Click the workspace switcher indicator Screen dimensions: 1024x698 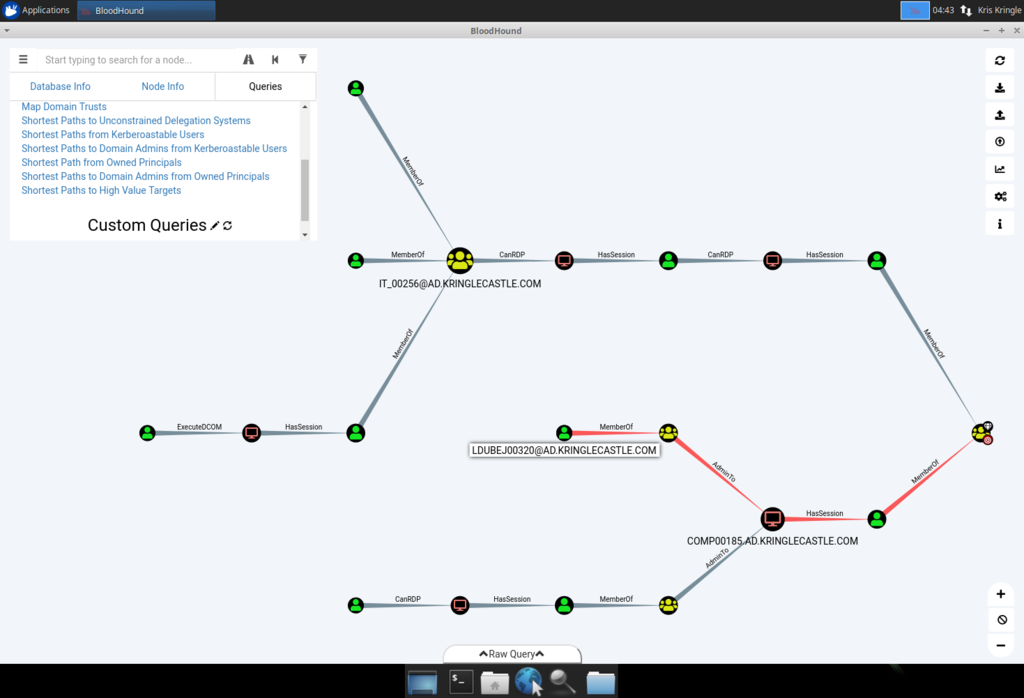[x=915, y=10]
